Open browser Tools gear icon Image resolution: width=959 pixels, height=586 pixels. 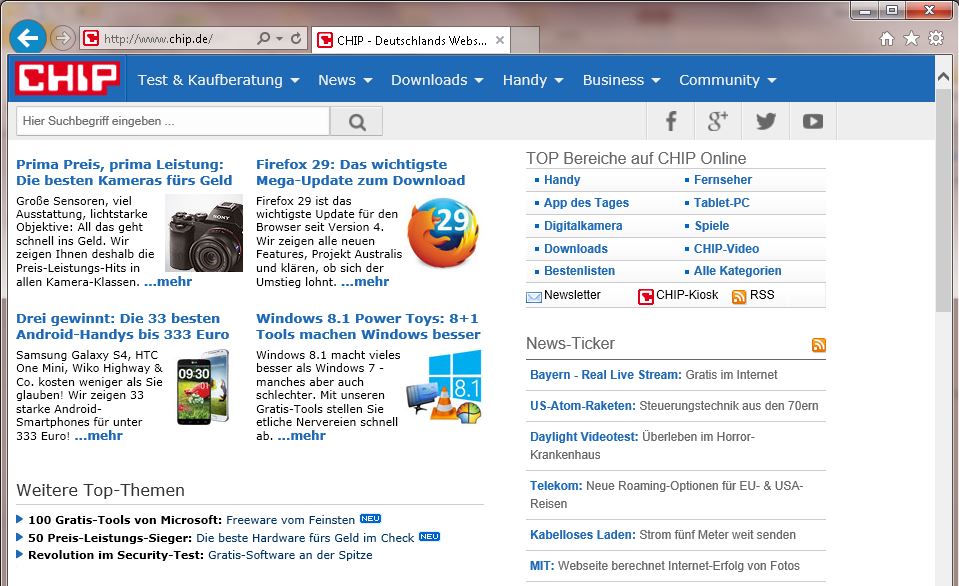(936, 39)
